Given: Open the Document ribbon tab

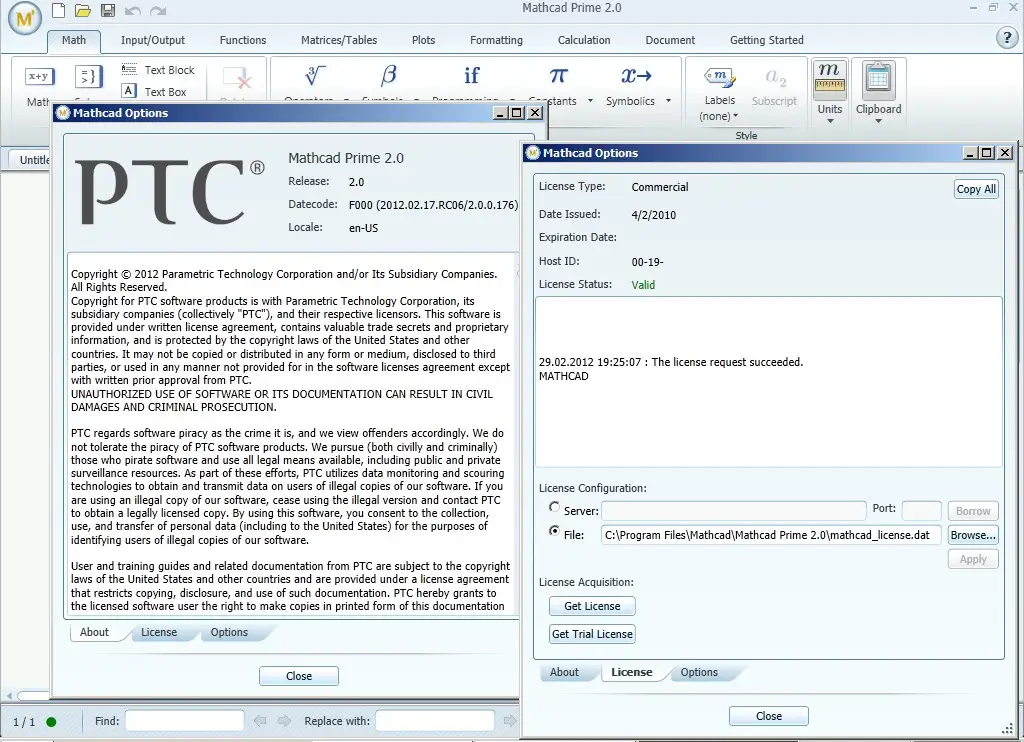Looking at the screenshot, I should (670, 40).
